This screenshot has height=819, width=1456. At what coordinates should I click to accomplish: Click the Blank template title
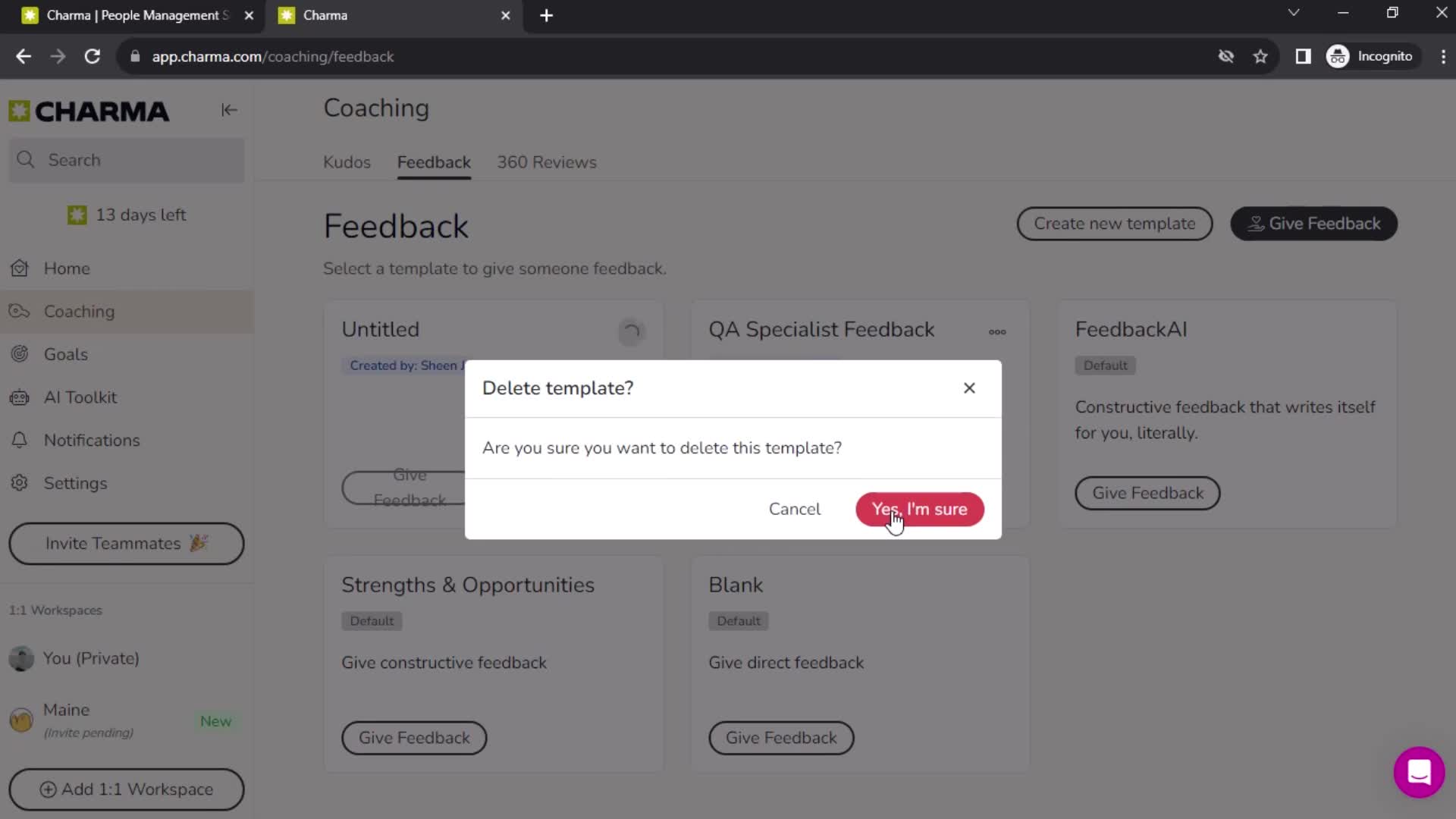736,585
